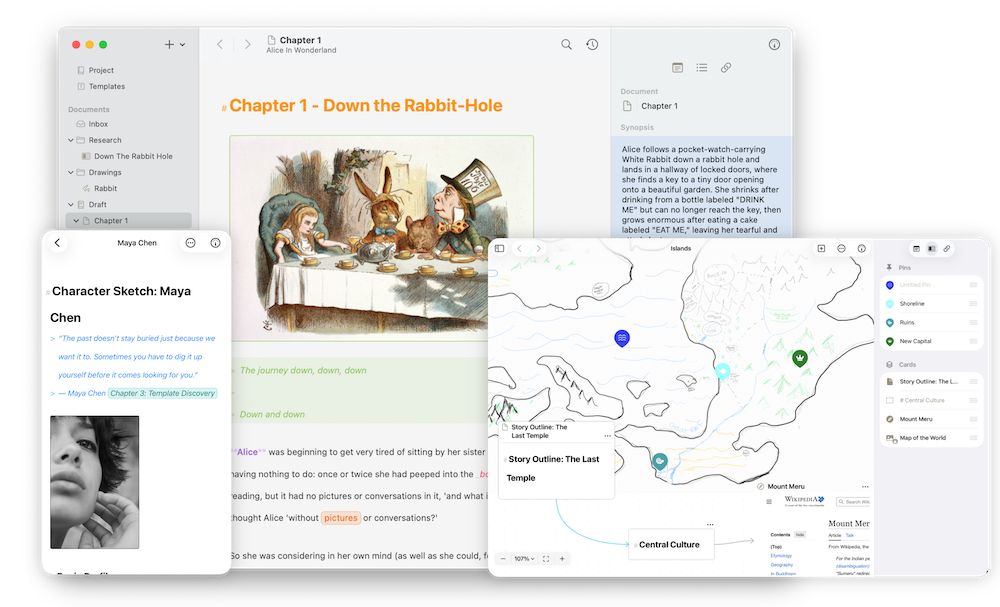The width and height of the screenshot is (1000, 607).
Task: Open version history clock icon
Action: [592, 45]
